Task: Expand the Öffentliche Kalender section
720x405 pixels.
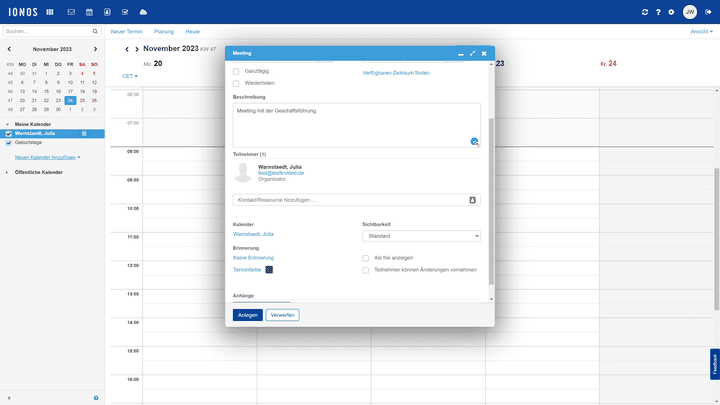Action: click(9, 172)
